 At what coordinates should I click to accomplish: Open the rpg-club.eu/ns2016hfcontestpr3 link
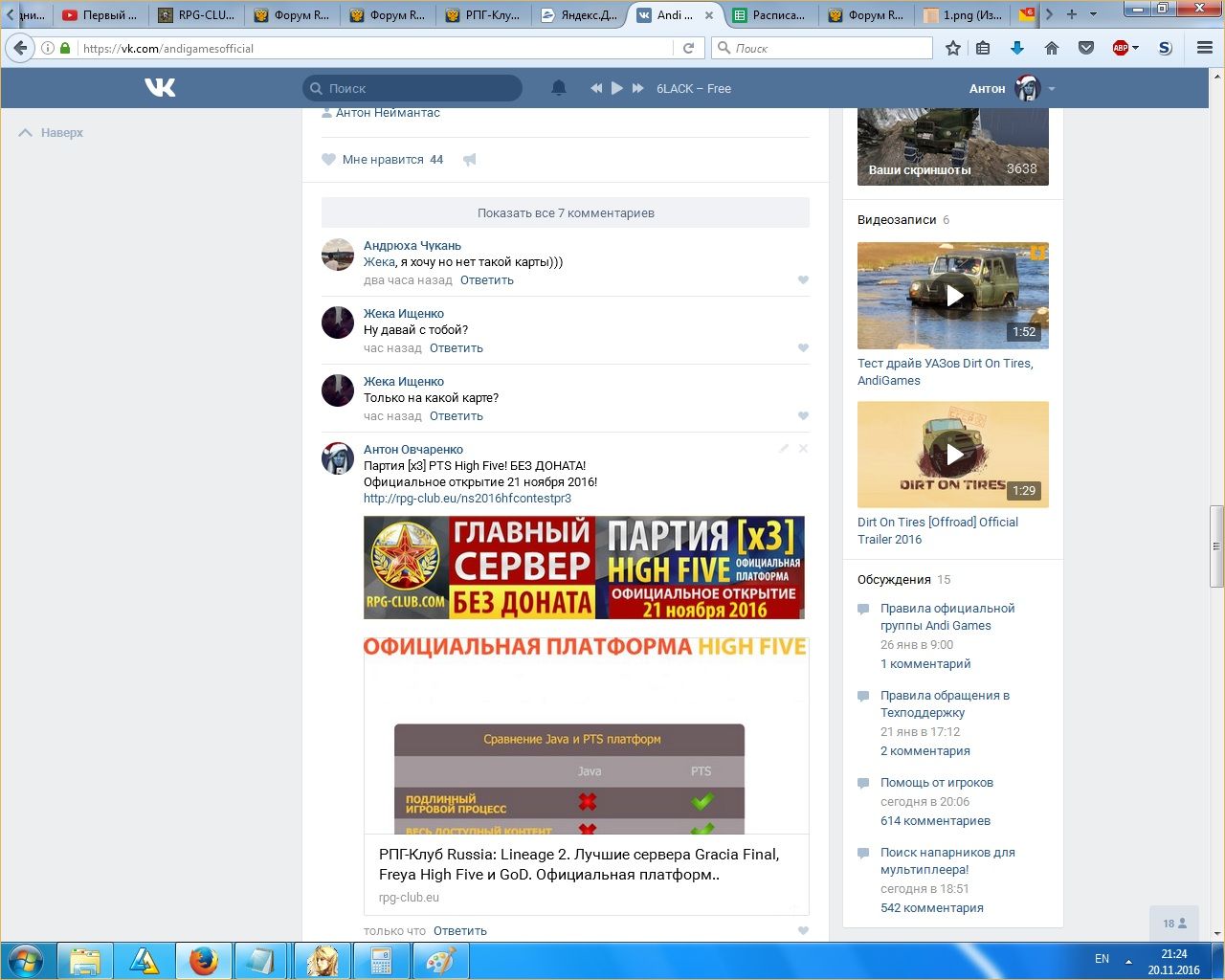(x=467, y=499)
